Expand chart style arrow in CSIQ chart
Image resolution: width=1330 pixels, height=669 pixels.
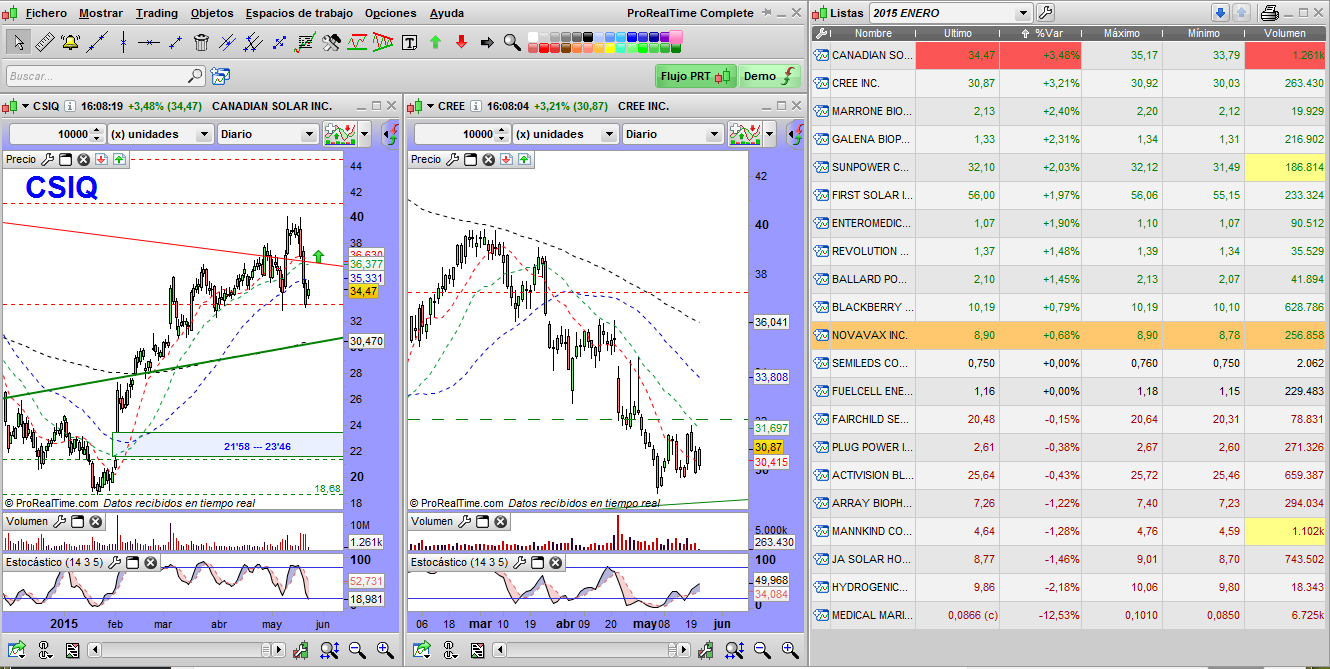(x=364, y=134)
